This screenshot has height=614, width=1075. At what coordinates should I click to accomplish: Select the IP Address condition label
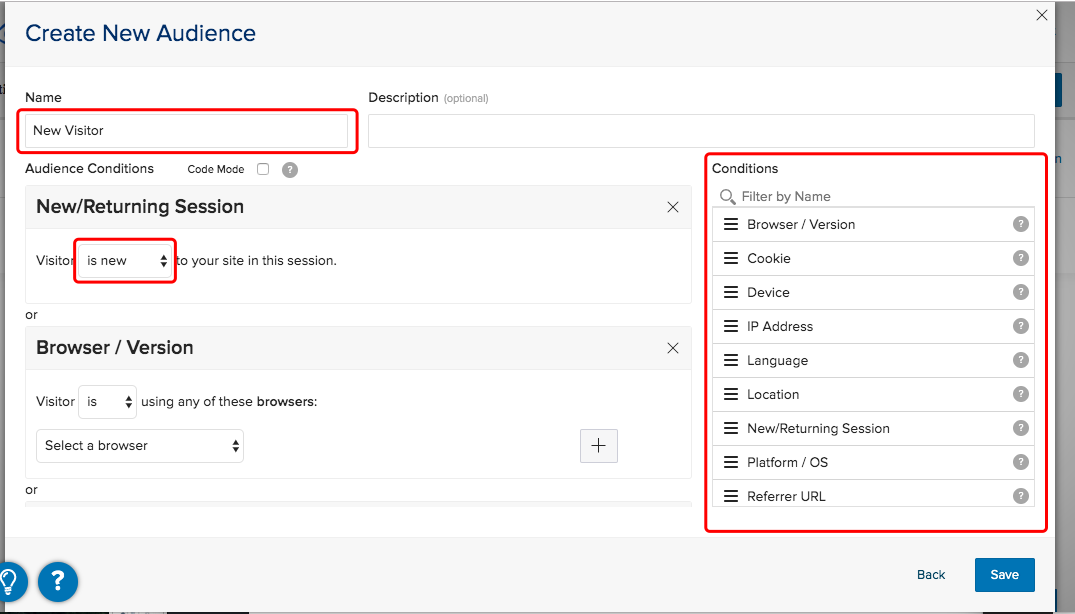pos(780,326)
